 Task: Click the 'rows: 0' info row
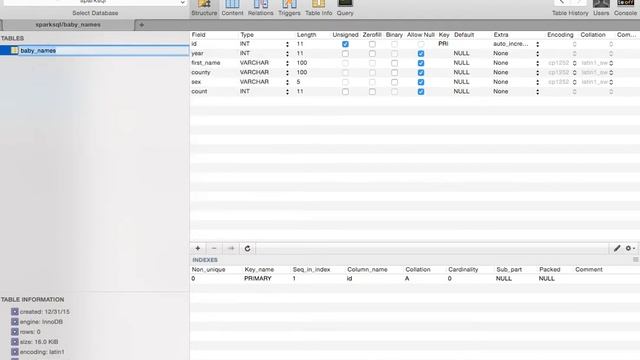30,332
